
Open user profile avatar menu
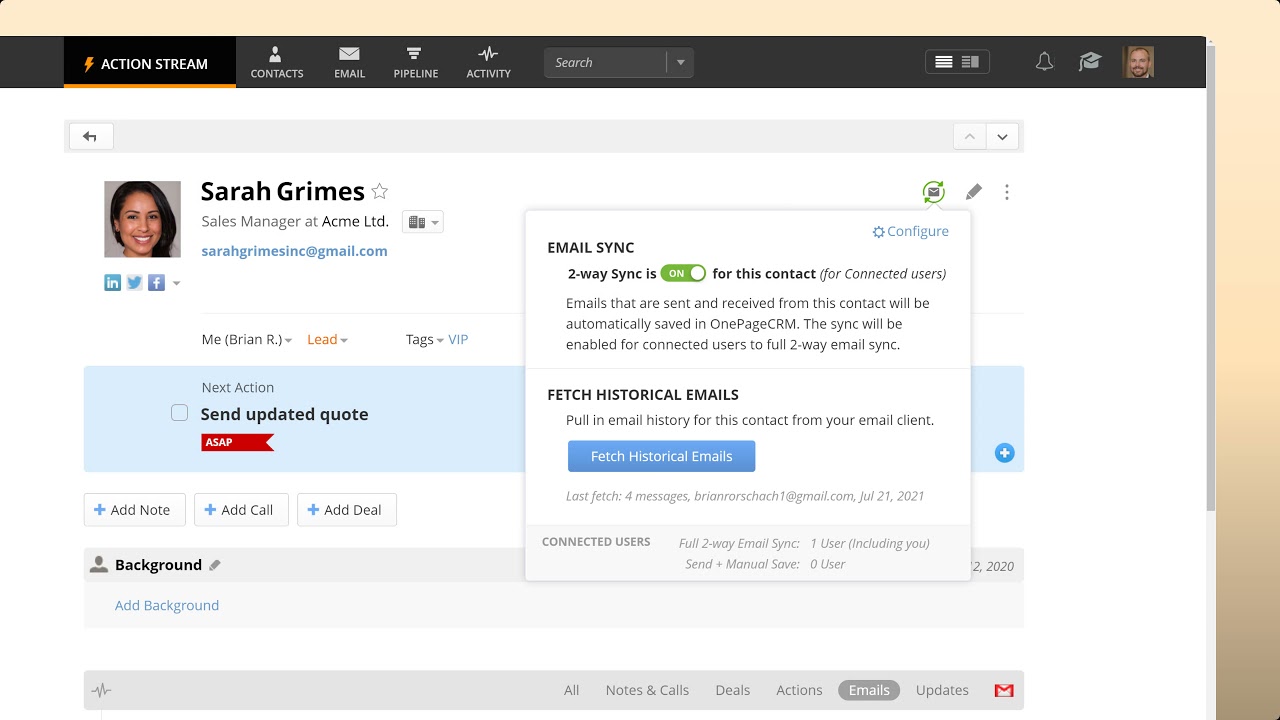pos(1138,62)
